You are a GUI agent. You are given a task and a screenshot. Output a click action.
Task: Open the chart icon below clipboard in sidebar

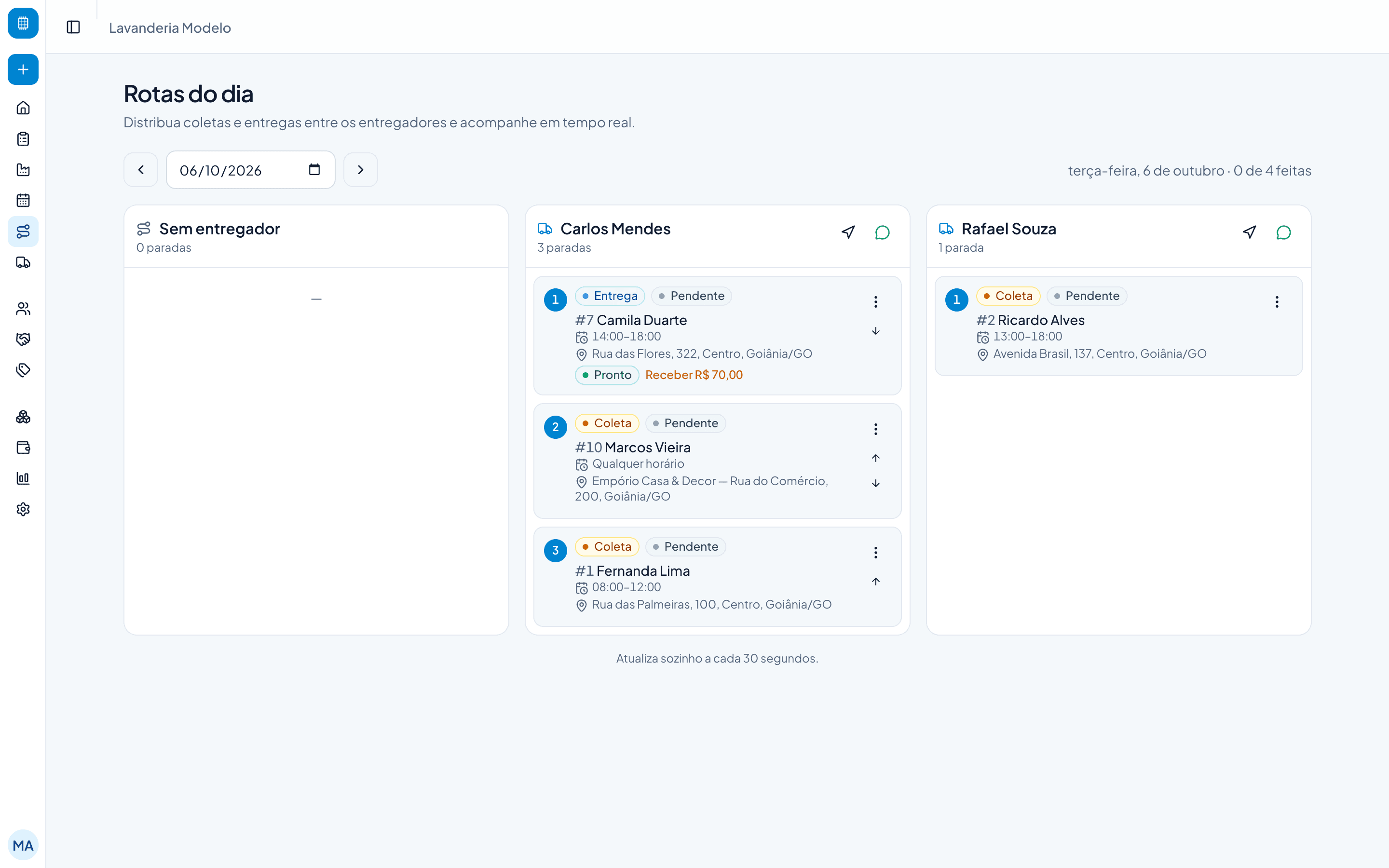tap(23, 170)
